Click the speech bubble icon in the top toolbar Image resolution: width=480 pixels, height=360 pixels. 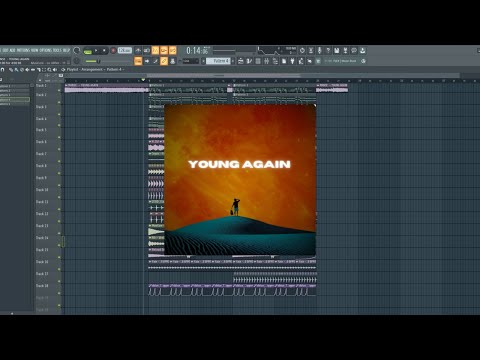[x=354, y=51]
